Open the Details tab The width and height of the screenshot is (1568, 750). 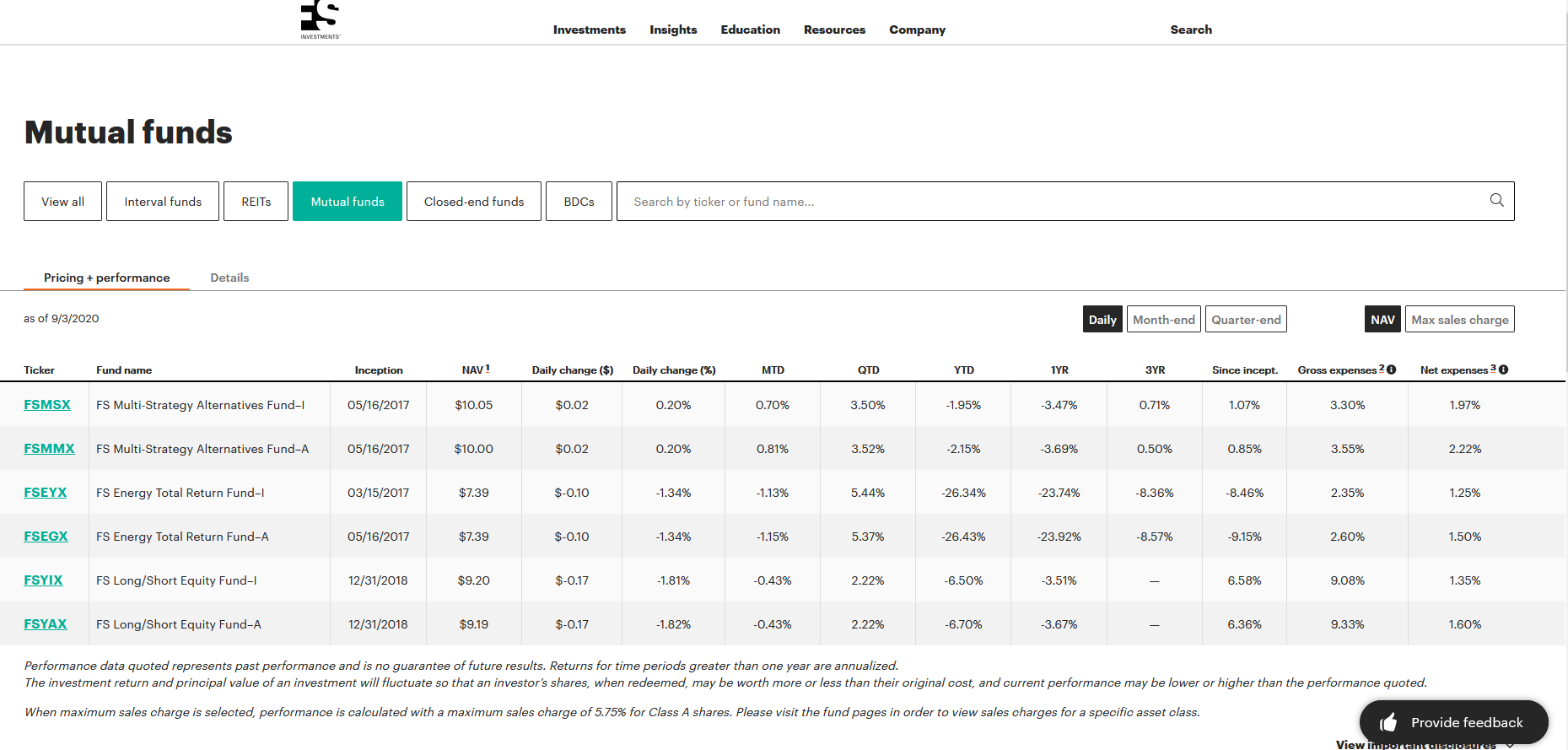point(229,278)
